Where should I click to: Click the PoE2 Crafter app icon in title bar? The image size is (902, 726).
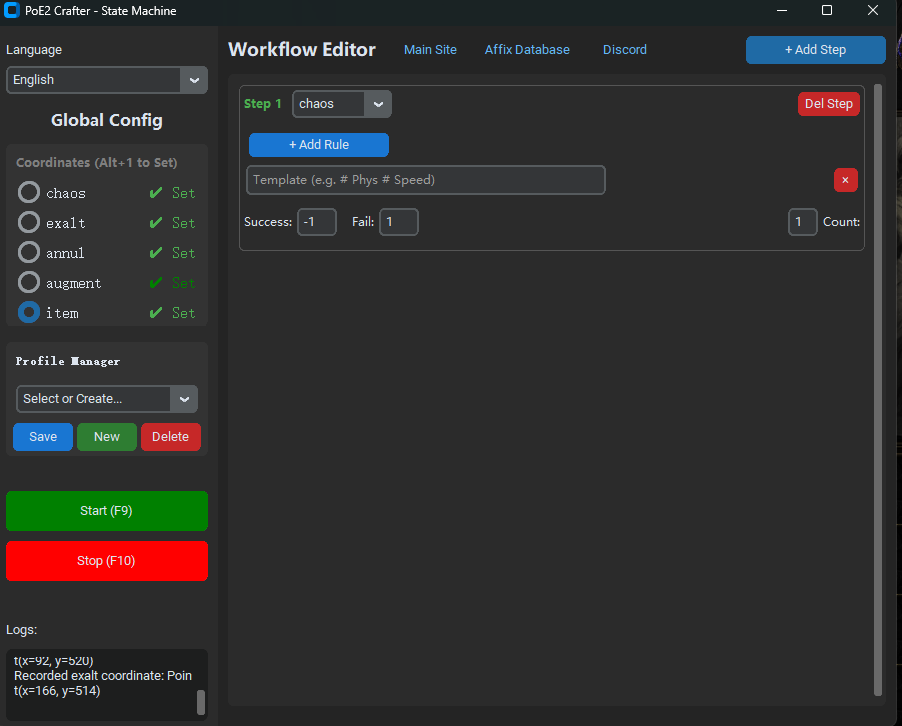pyautogui.click(x=12, y=10)
